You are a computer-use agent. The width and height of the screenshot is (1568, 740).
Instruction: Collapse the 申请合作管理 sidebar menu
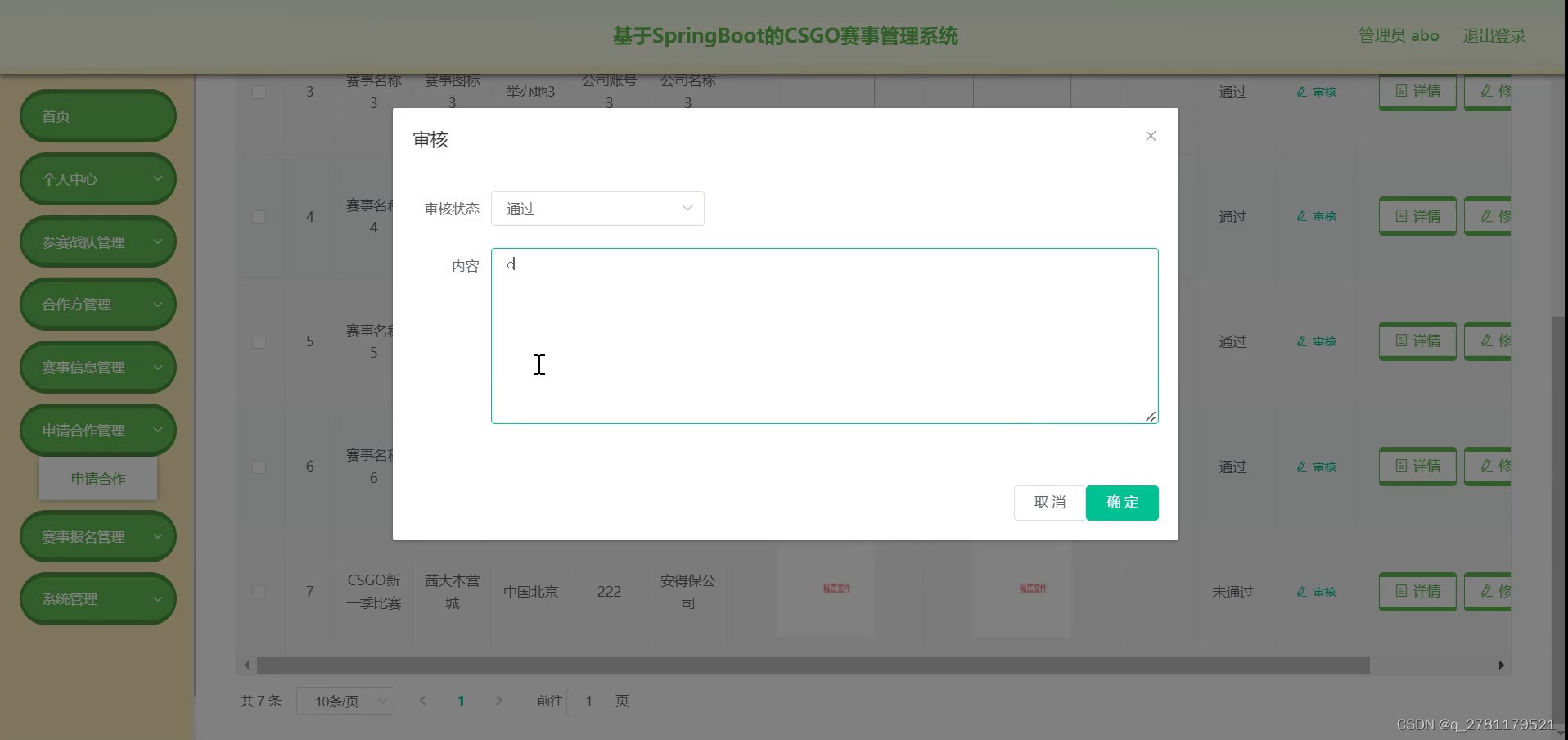point(98,430)
